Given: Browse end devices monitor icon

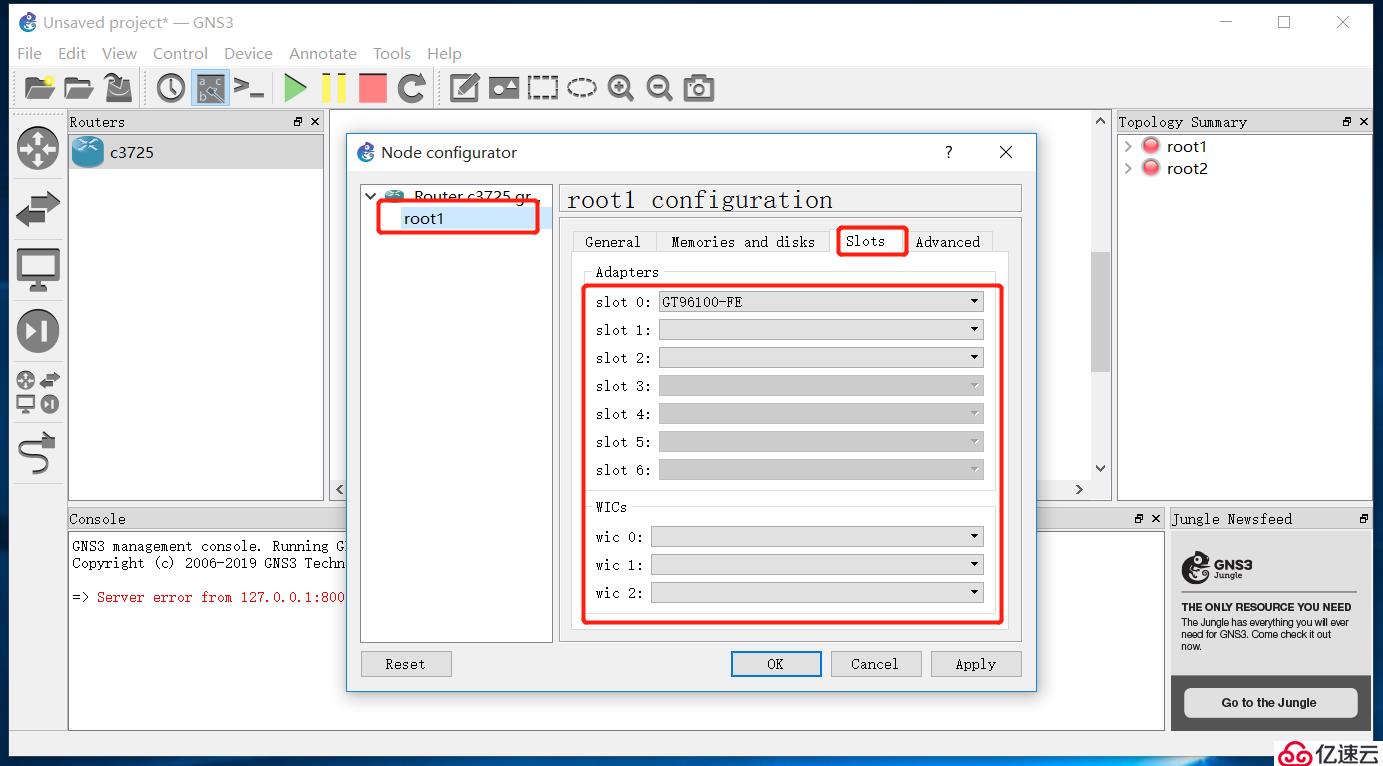Looking at the screenshot, I should [38, 270].
